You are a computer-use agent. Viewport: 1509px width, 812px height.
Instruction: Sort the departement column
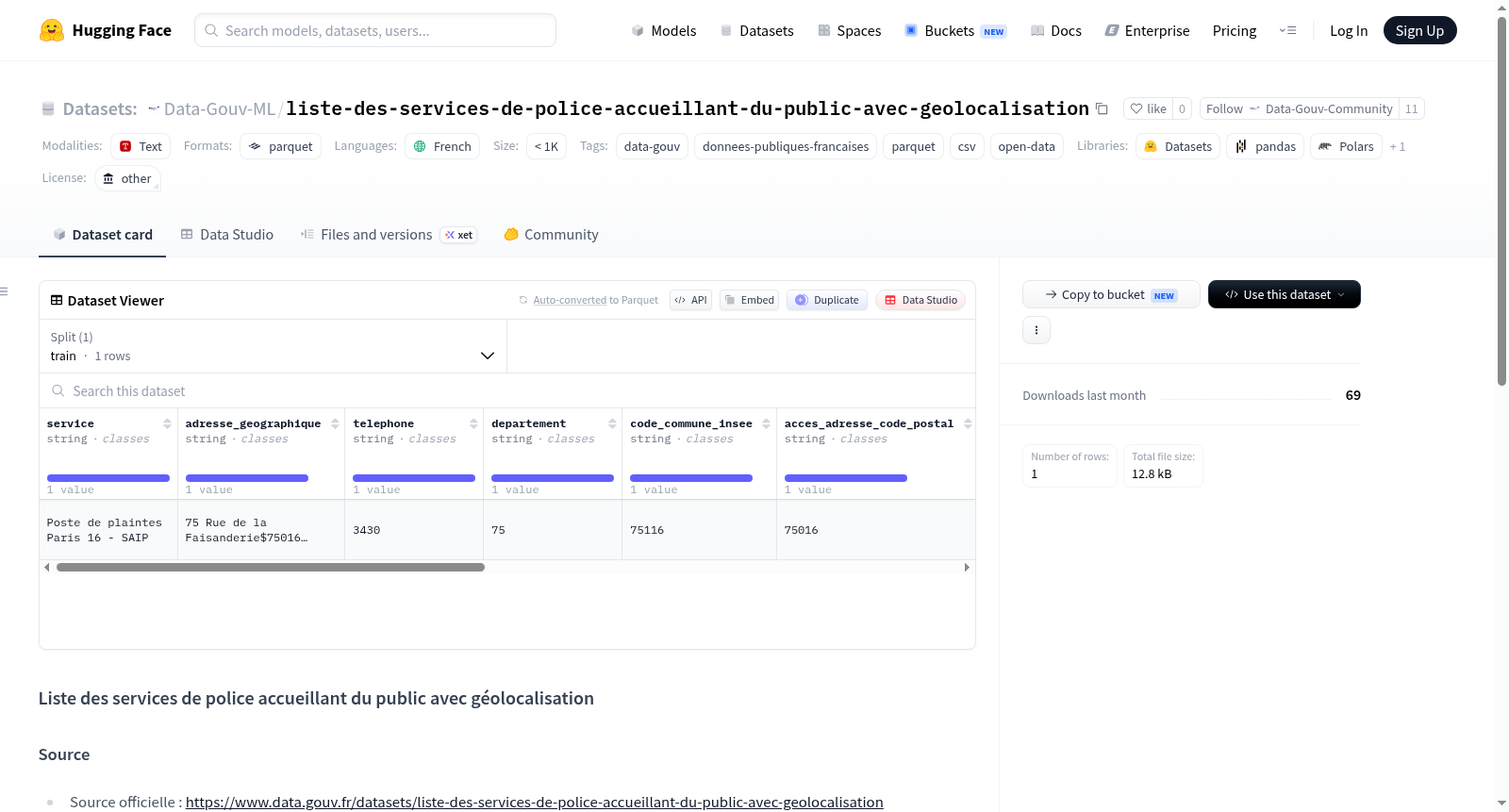click(x=612, y=423)
